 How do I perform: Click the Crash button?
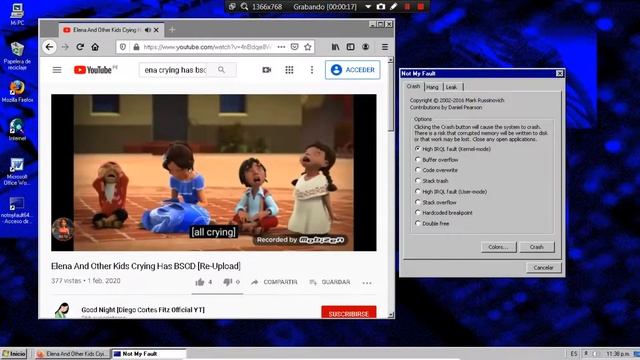(537, 247)
